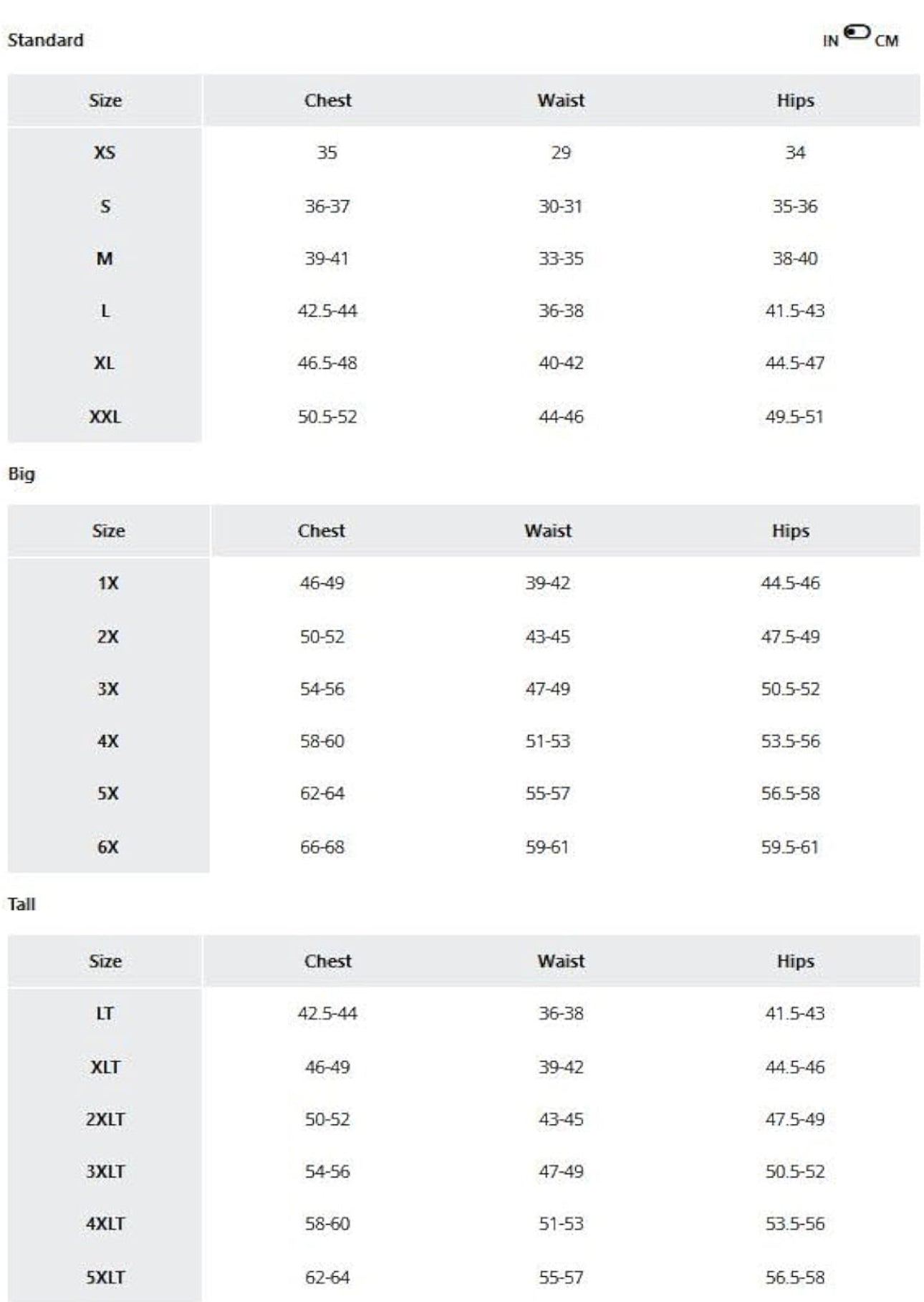Click the CM unit label
This screenshot has height=1302, width=924.
[886, 42]
